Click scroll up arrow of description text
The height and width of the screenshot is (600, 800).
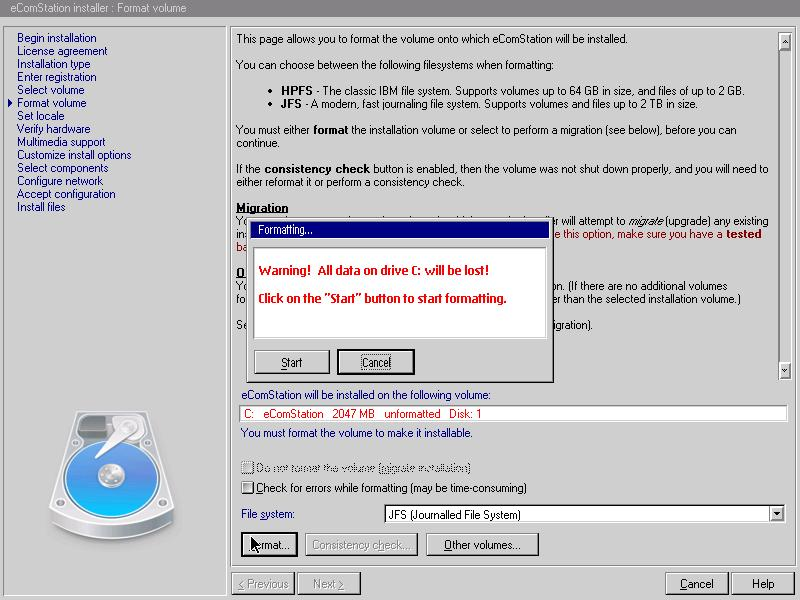coord(785,42)
